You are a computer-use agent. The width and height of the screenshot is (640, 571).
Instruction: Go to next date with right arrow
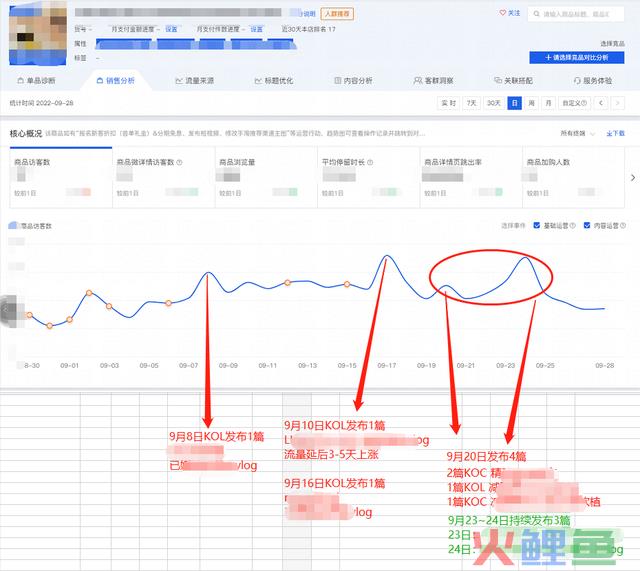(x=618, y=103)
